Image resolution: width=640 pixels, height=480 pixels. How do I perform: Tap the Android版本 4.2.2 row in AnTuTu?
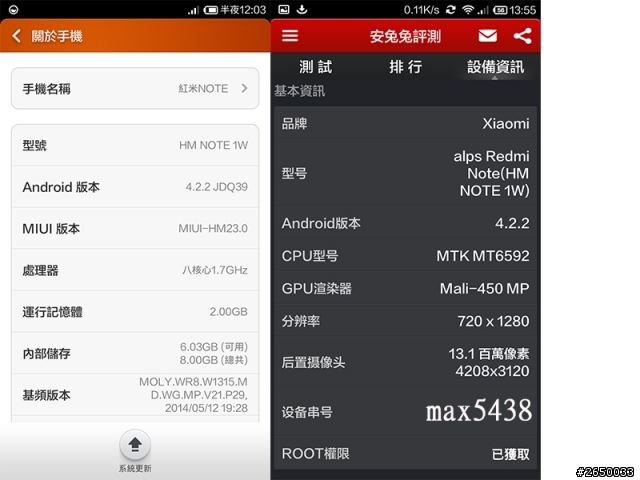[405, 223]
